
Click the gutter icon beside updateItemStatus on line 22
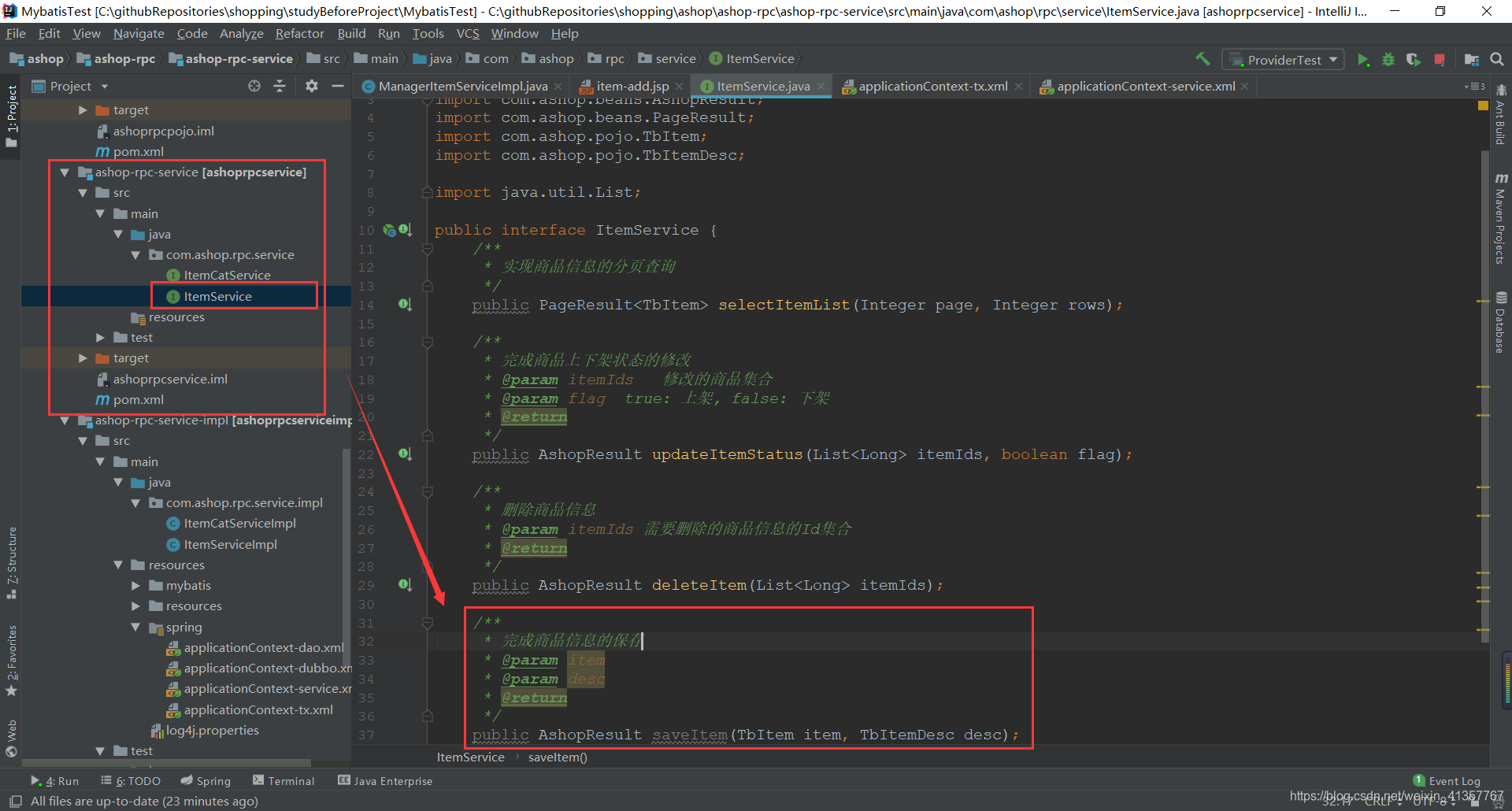pos(405,454)
